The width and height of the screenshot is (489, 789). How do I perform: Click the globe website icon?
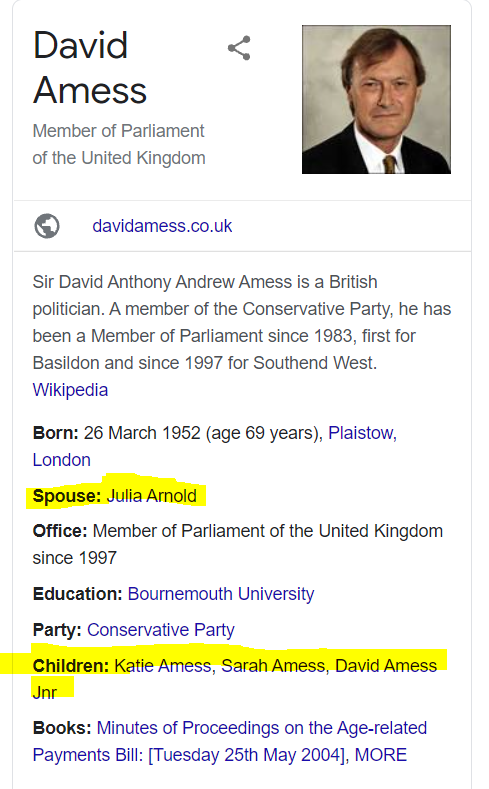coord(47,226)
